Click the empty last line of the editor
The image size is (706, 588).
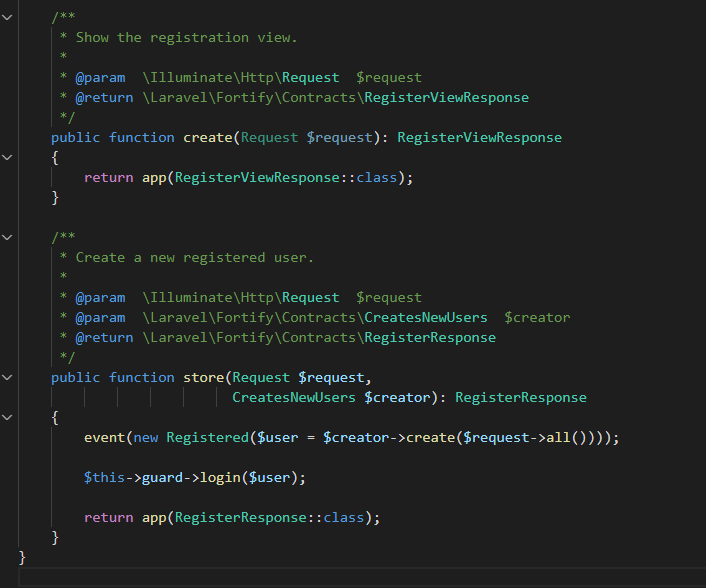[x=362, y=577]
